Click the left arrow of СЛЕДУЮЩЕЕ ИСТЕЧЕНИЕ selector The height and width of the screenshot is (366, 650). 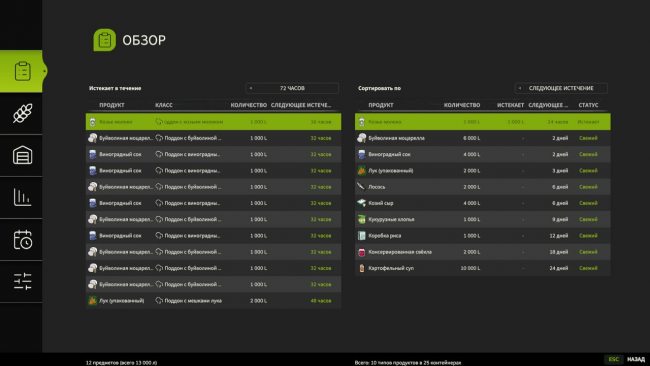519,88
